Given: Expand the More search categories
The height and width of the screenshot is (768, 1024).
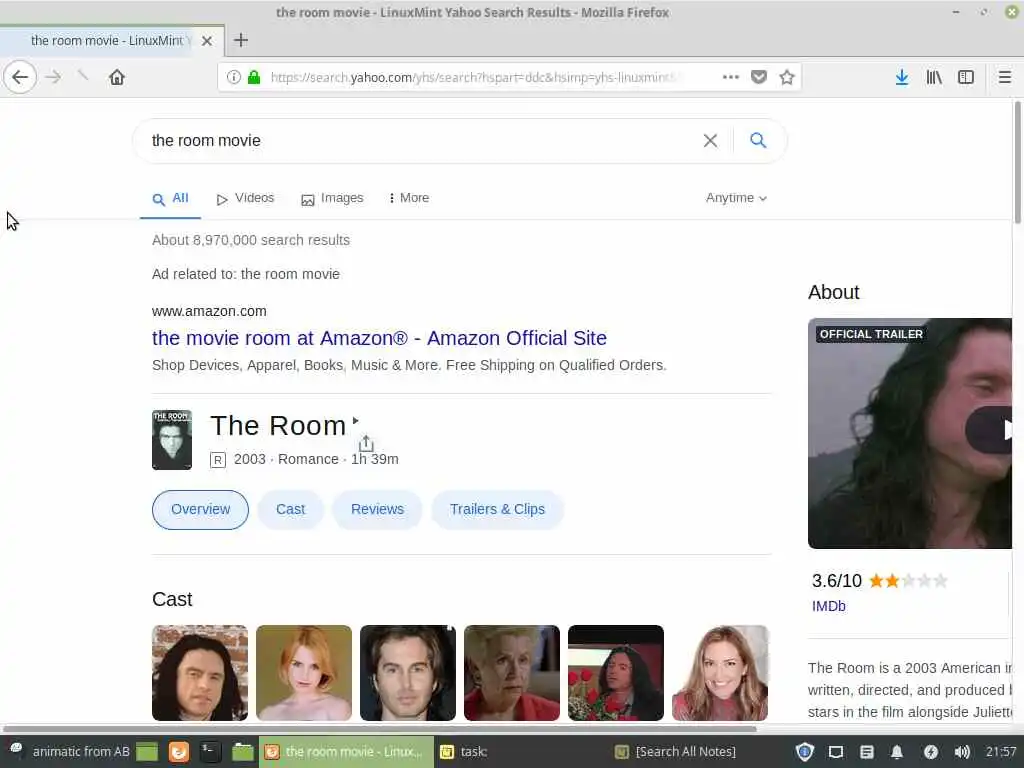Looking at the screenshot, I should click(409, 198).
